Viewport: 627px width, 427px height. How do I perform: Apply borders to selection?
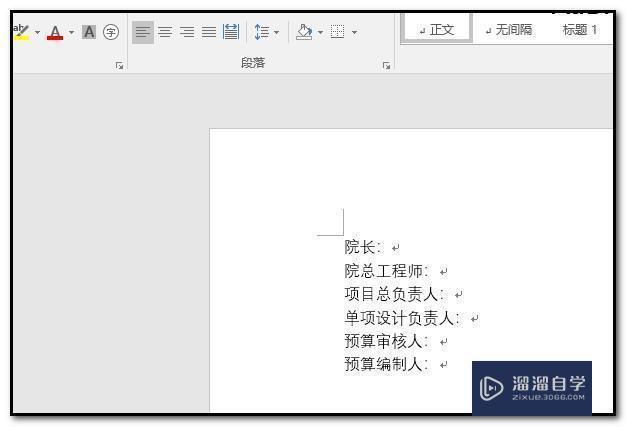coord(337,32)
